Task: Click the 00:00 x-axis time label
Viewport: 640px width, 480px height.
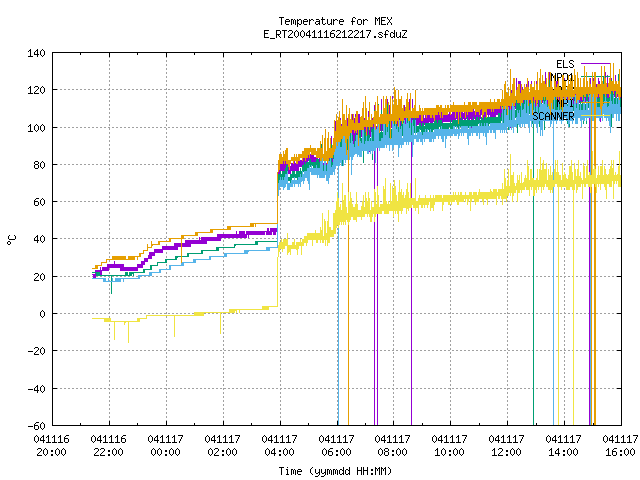Action: pyautogui.click(x=165, y=452)
